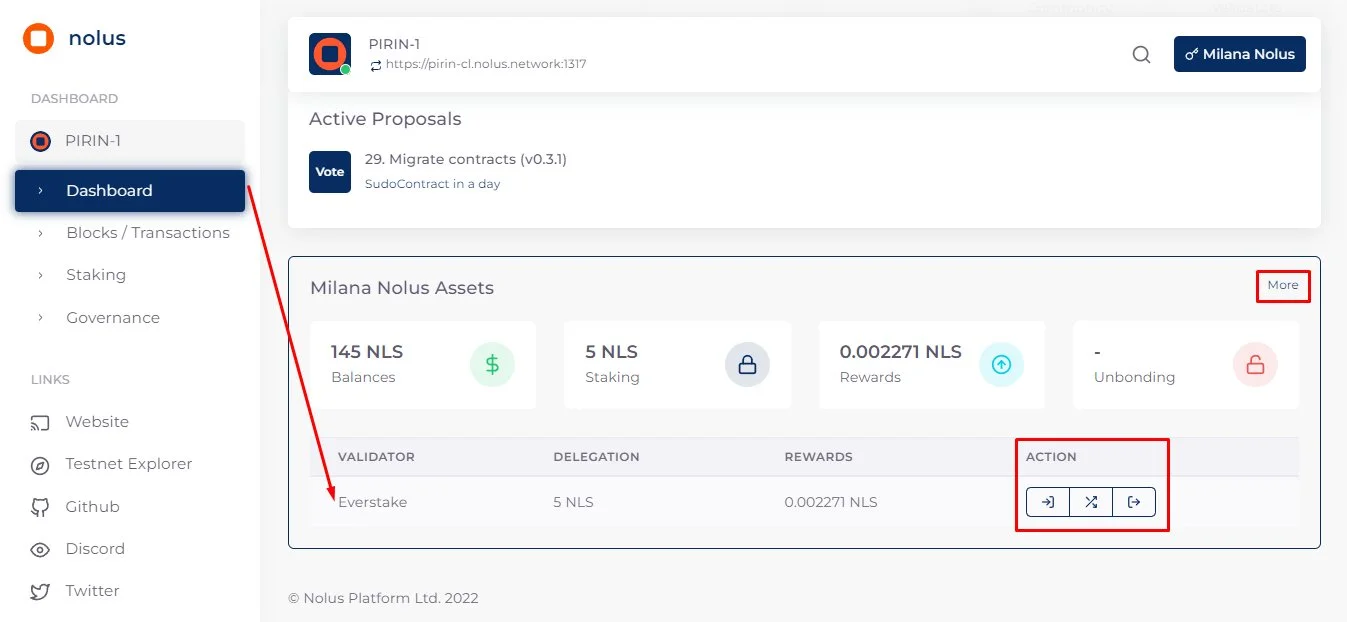
Task: Click the Milana Nolus wallet button
Action: click(x=1240, y=54)
